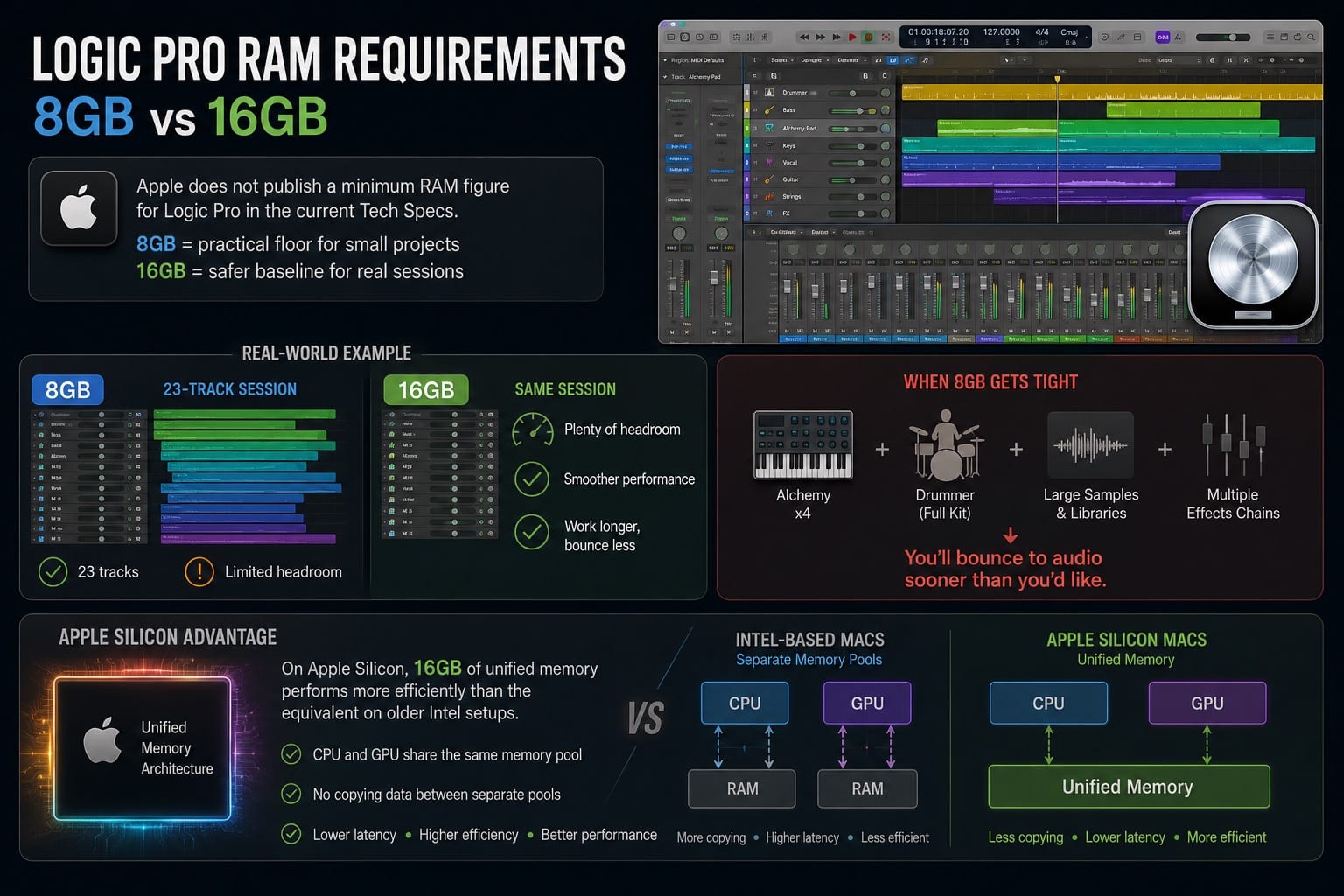
Task: Toggle the purple count-in button
Action: coord(1163,37)
